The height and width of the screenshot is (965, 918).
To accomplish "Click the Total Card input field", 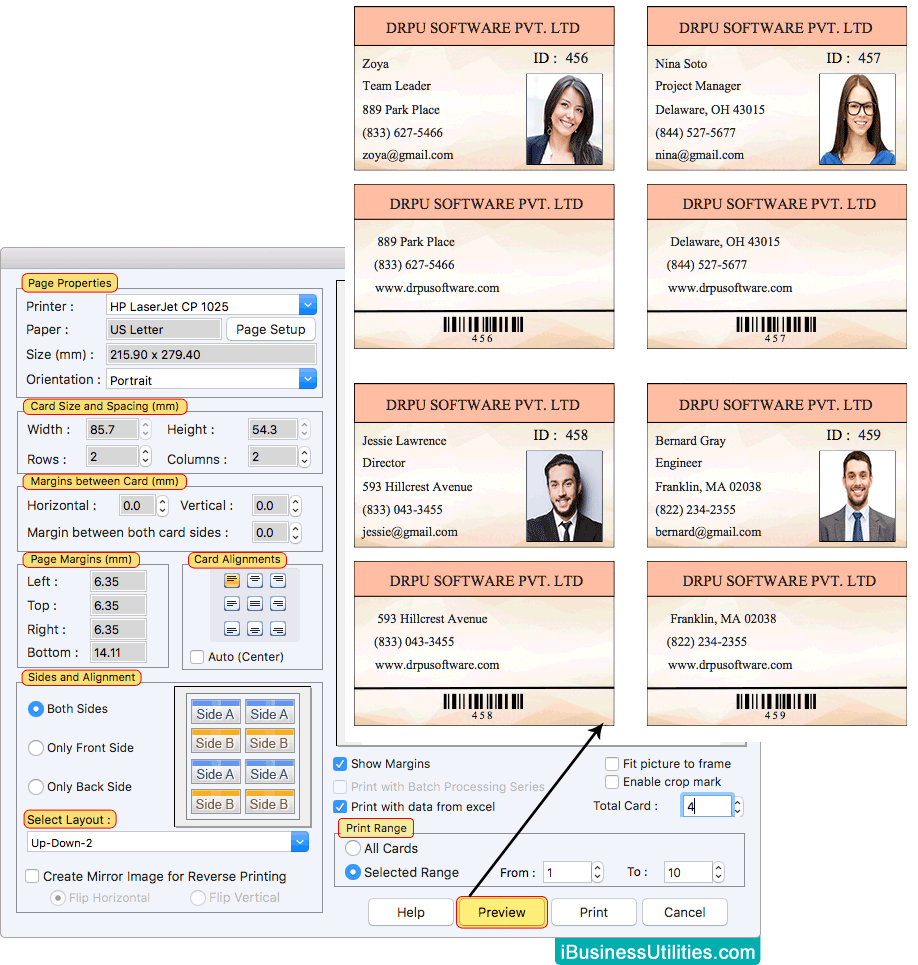I will [706, 806].
